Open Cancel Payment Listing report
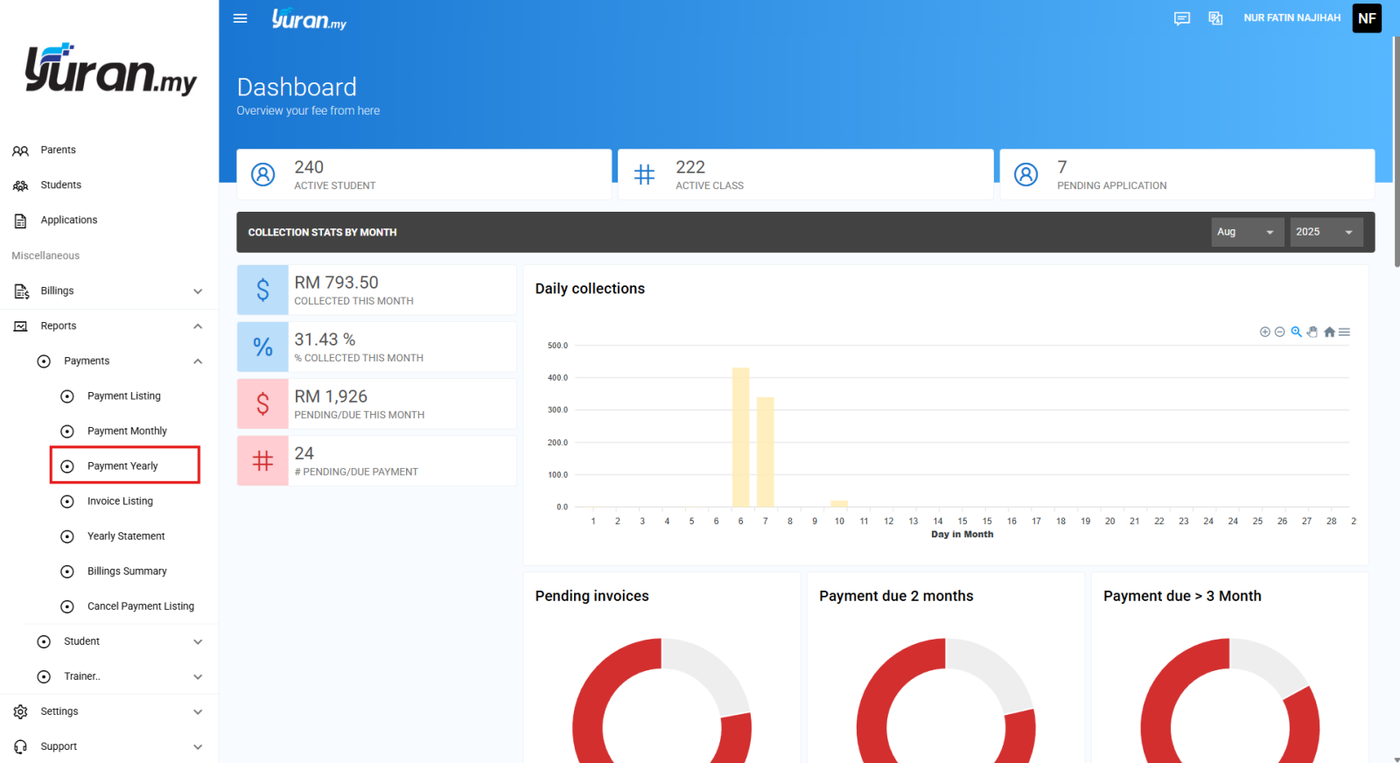Screen dimensions: 1400x763 141,606
